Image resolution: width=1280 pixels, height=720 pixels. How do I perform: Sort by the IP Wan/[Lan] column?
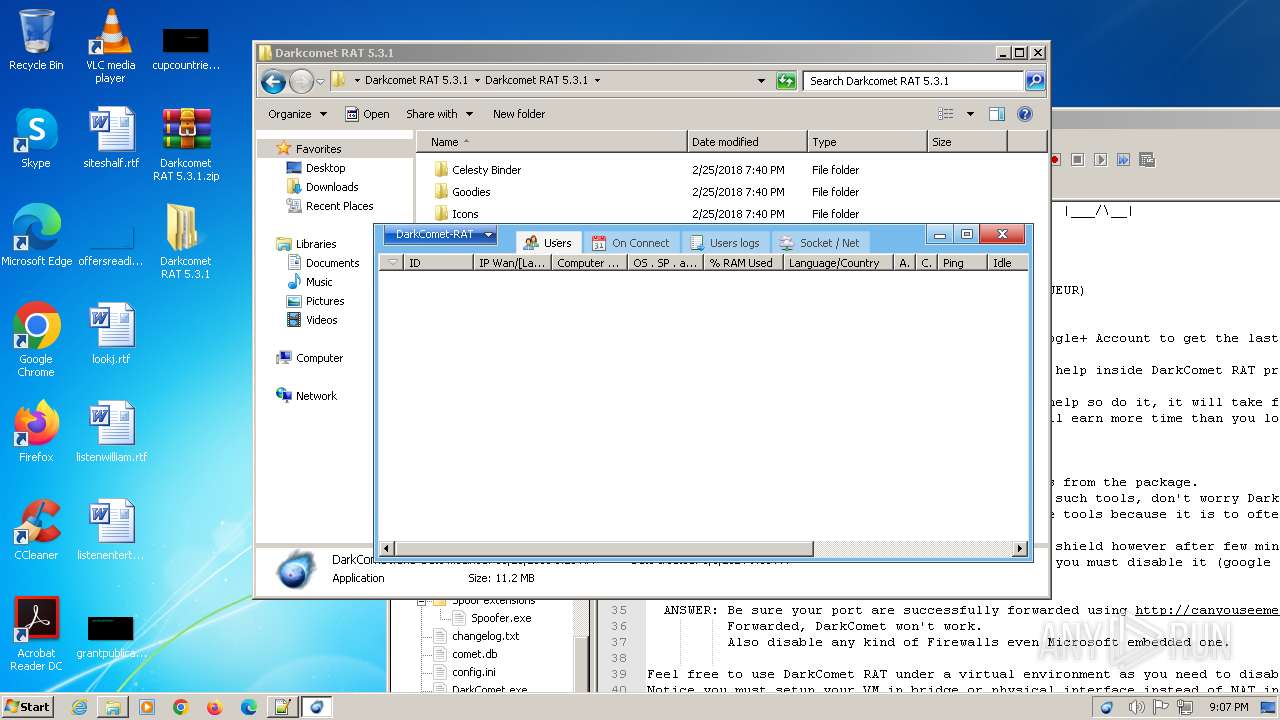click(x=511, y=263)
